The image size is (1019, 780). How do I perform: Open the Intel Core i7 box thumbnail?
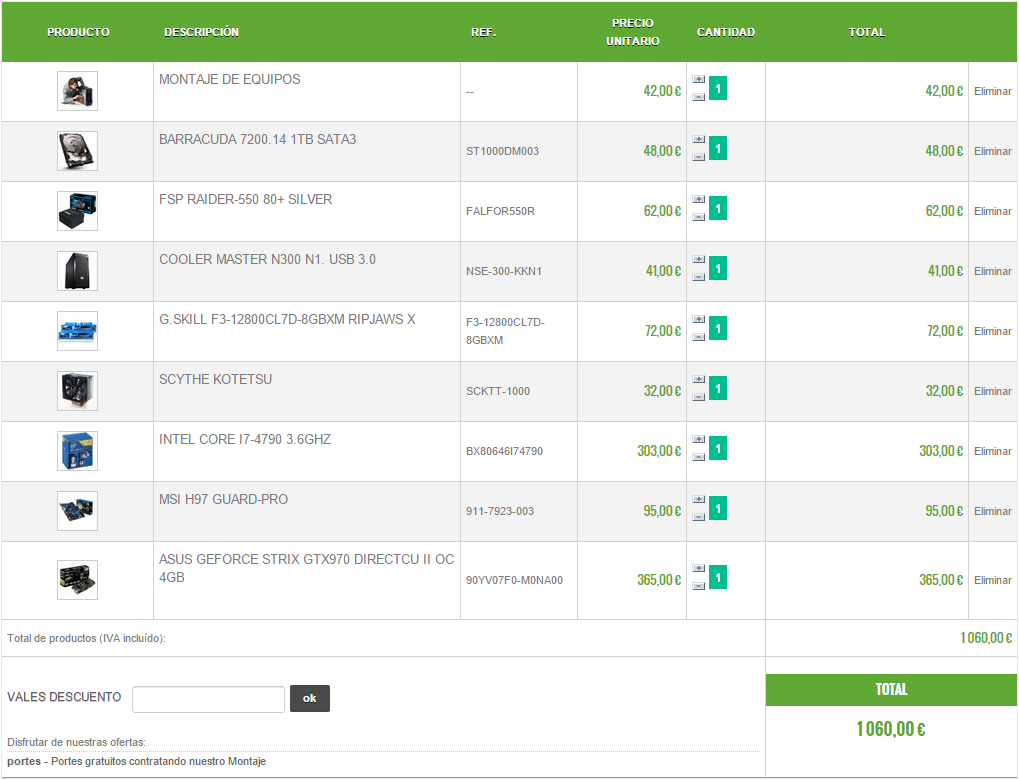77,451
